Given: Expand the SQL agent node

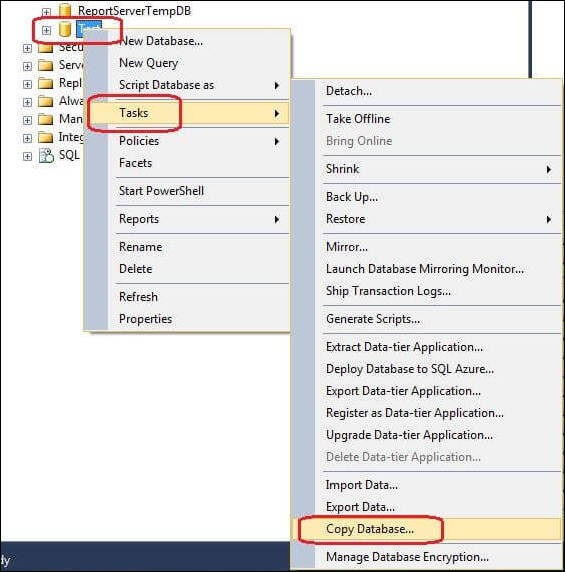Looking at the screenshot, I should coord(27,156).
